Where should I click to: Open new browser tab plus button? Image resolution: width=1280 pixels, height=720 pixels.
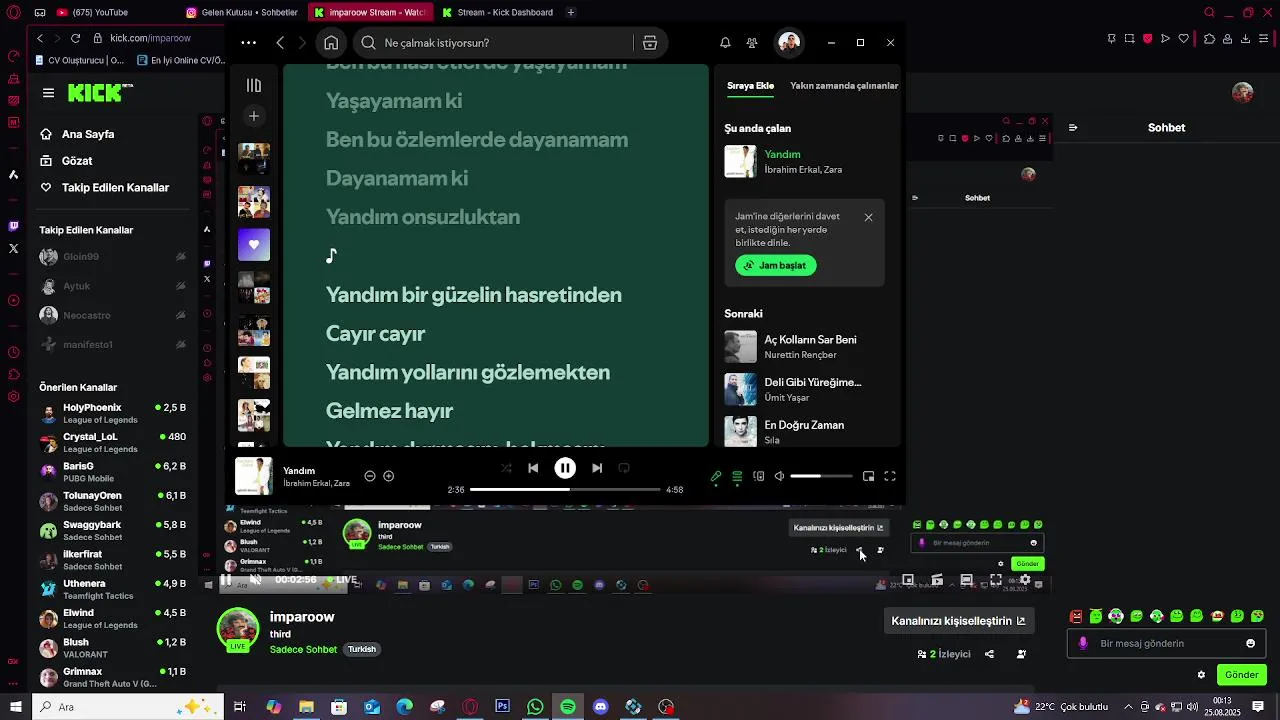point(571,12)
